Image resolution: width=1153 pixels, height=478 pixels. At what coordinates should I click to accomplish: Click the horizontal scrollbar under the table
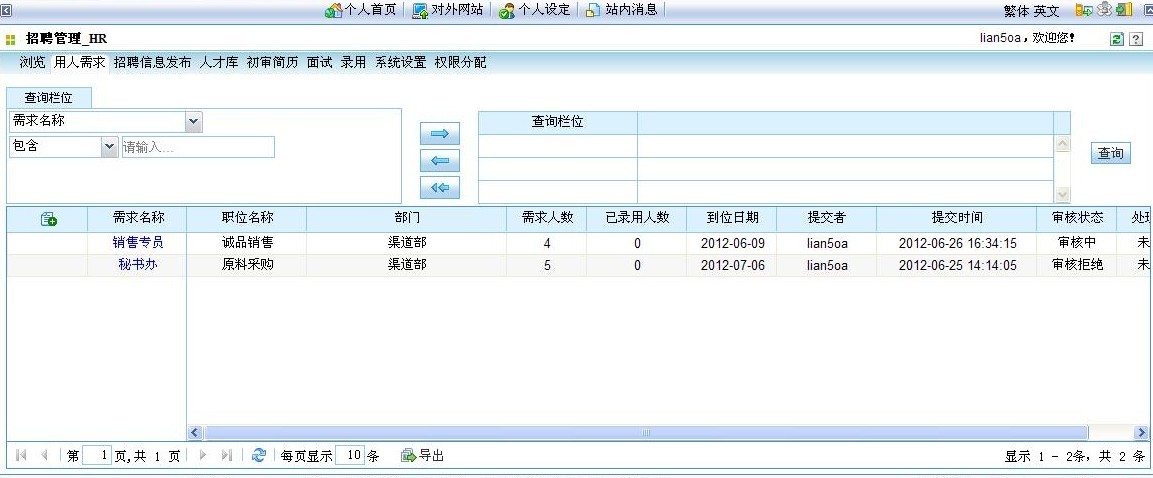point(645,433)
